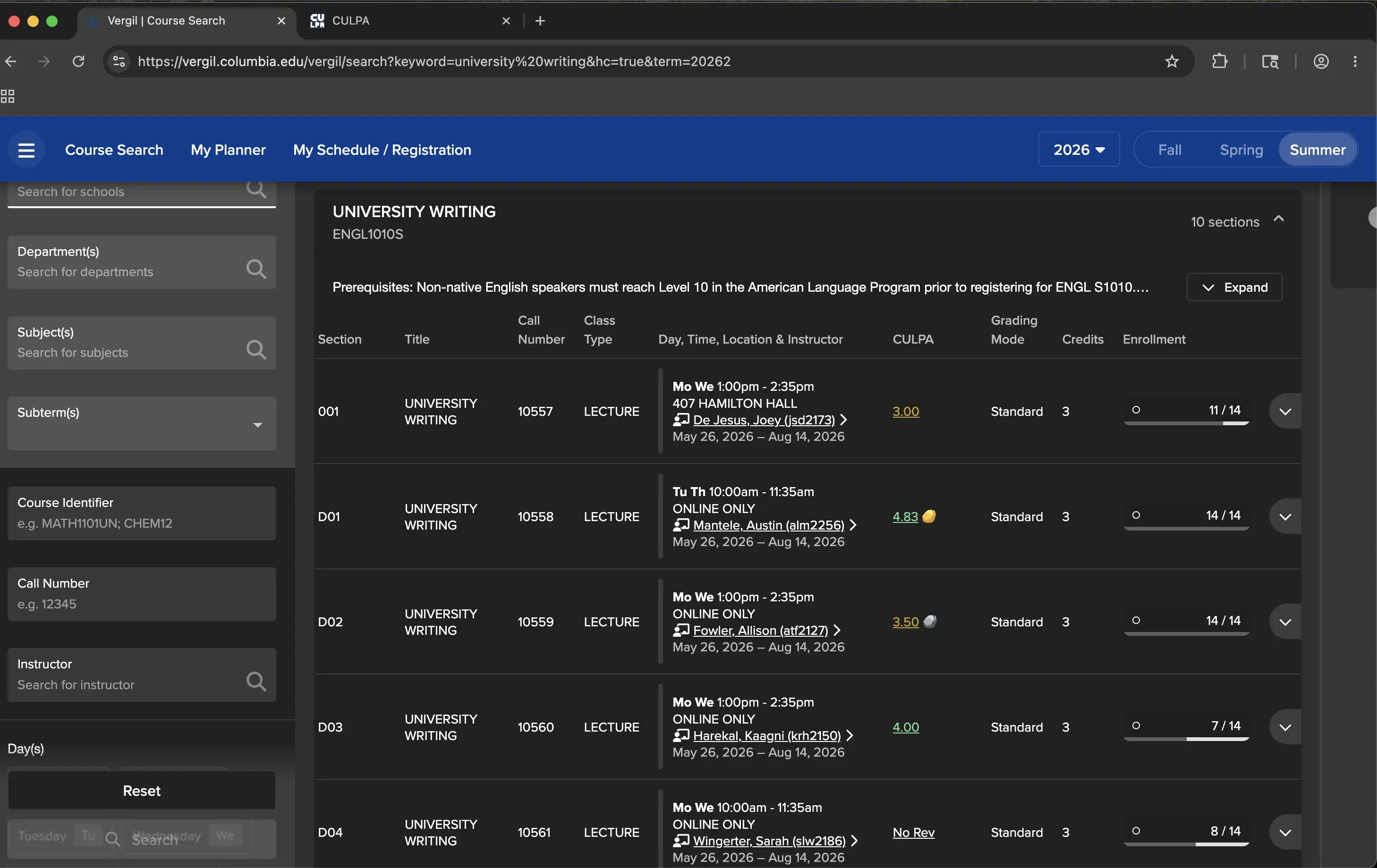Image resolution: width=1377 pixels, height=868 pixels.
Task: Click call number 10557 cell
Action: click(x=535, y=412)
